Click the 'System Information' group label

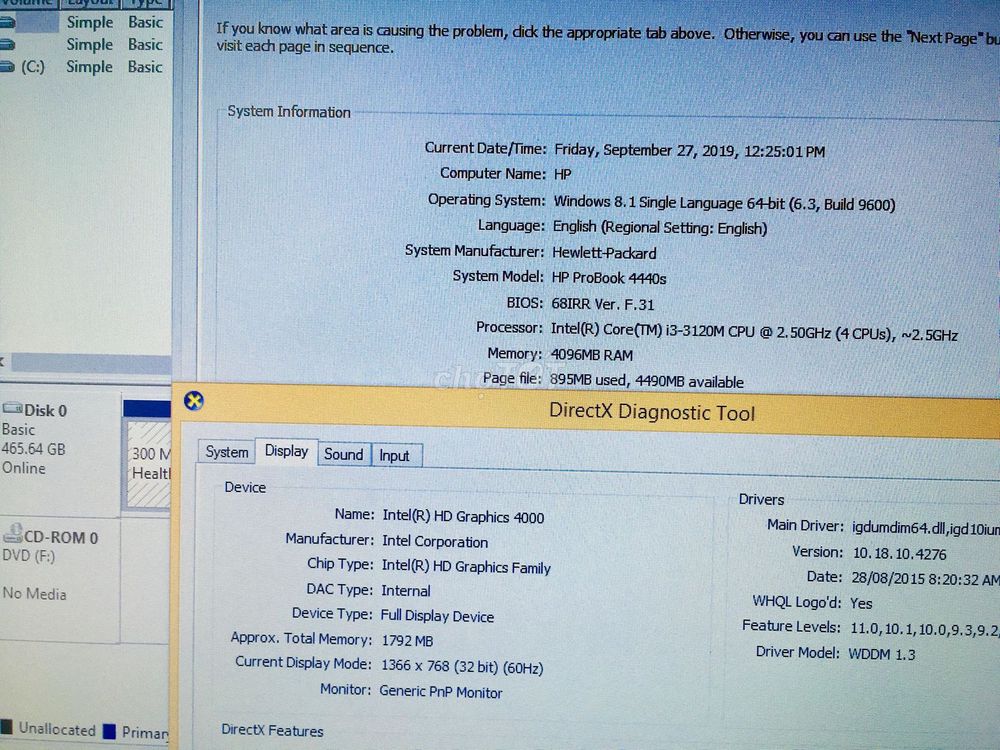(289, 112)
